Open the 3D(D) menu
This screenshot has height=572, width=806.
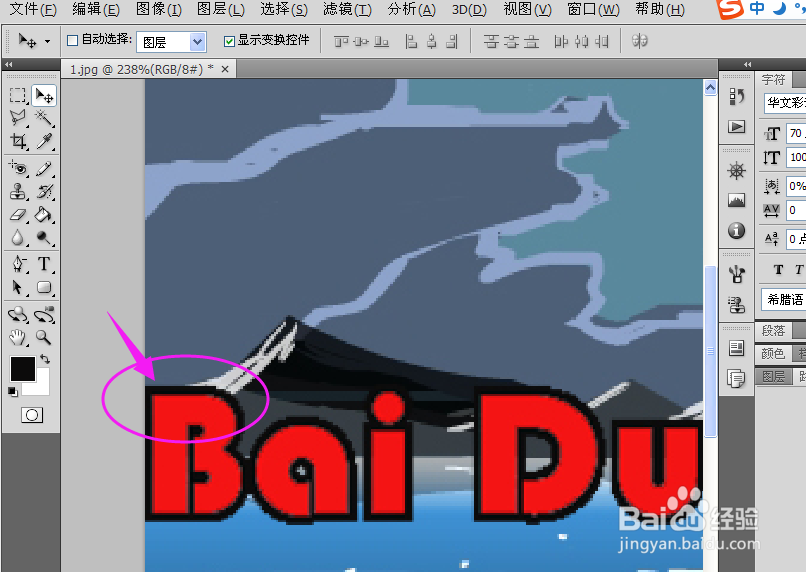pyautogui.click(x=469, y=9)
